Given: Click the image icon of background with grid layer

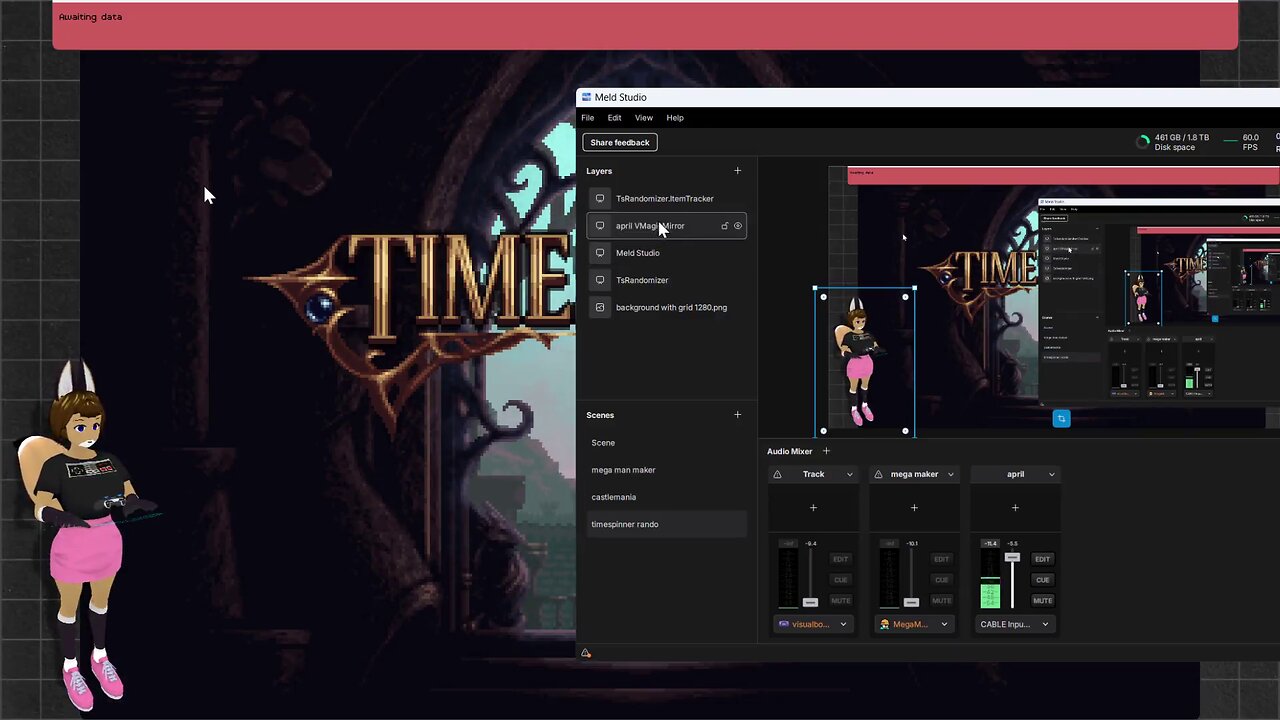Looking at the screenshot, I should (x=600, y=307).
